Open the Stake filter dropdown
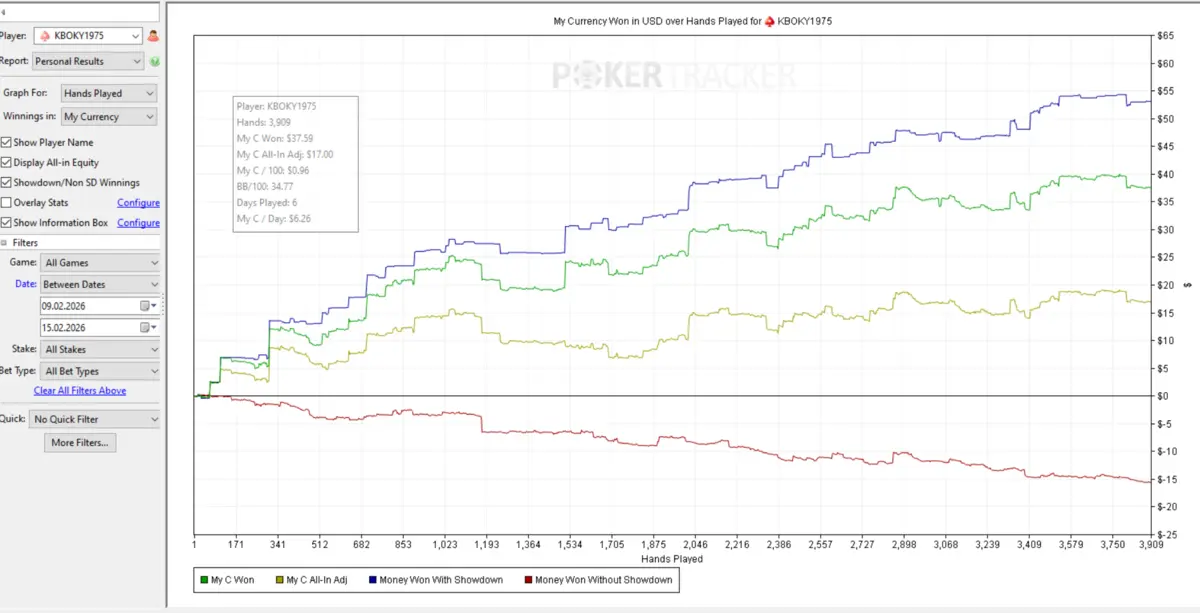The image size is (1200, 613). point(99,350)
